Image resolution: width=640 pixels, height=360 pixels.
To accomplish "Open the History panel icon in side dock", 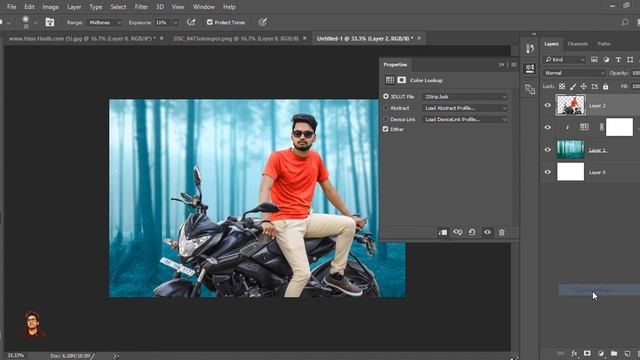I will click(530, 49).
